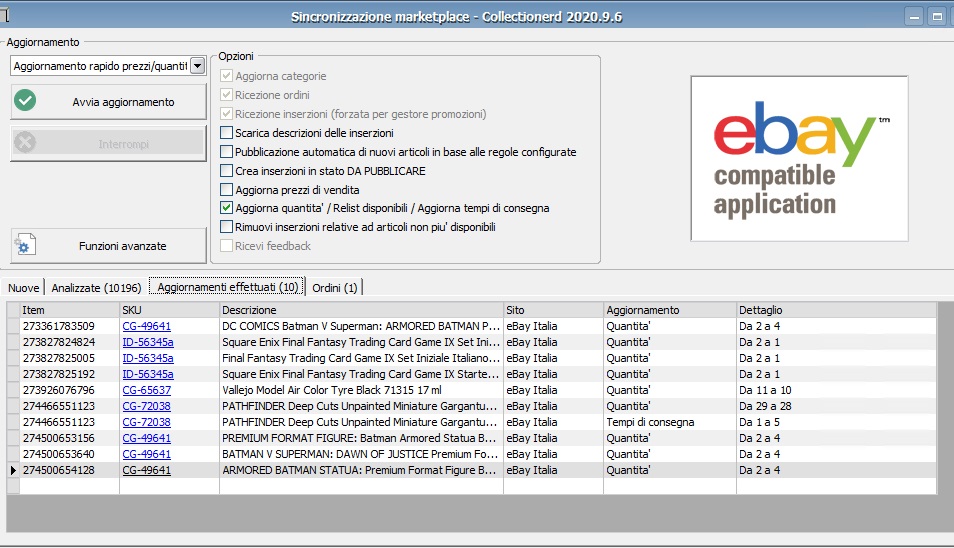Click description DC COMICS Batman V Superman
Image resolution: width=954 pixels, height=548 pixels.
(361, 326)
